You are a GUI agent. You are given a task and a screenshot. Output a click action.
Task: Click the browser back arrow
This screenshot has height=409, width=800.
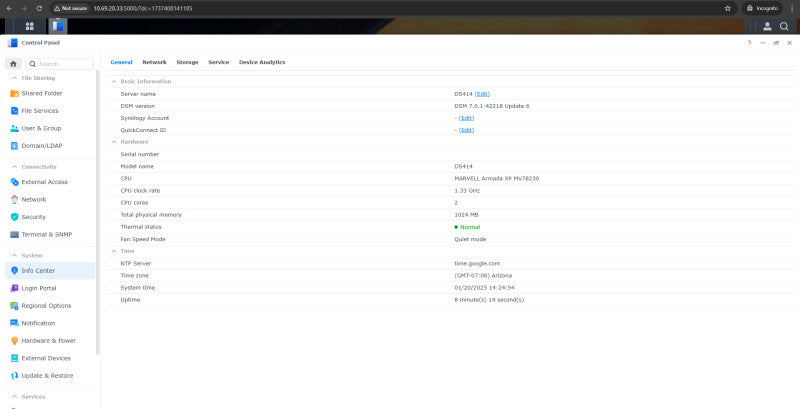9,8
